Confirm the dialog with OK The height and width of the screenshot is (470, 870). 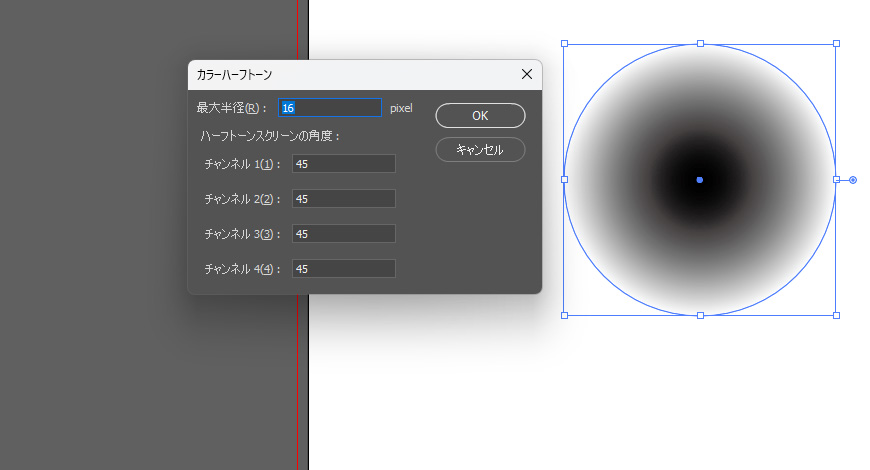click(x=480, y=116)
